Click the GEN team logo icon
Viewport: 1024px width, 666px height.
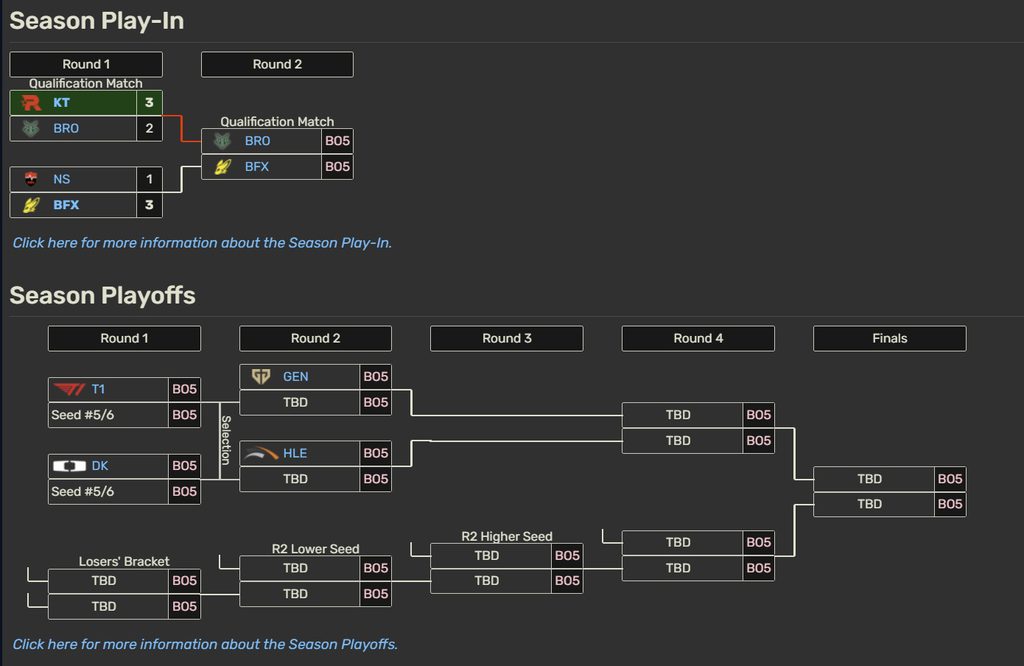261,377
